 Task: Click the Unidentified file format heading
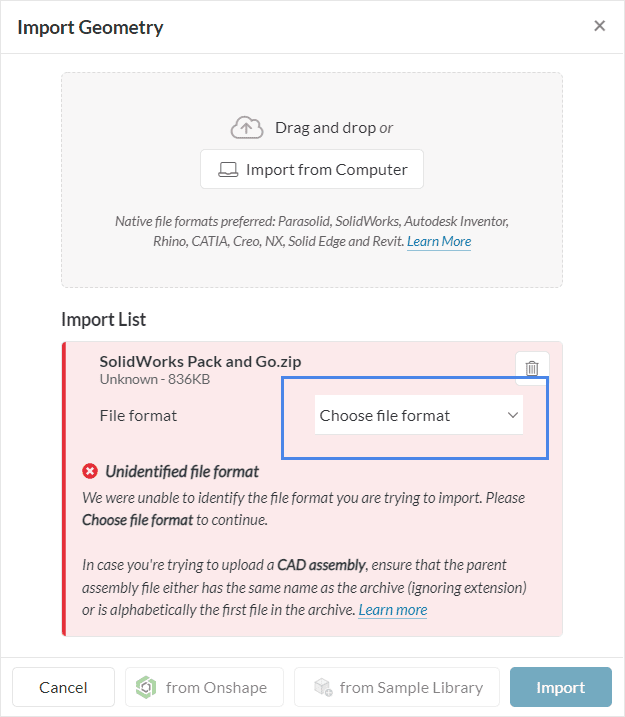182,471
